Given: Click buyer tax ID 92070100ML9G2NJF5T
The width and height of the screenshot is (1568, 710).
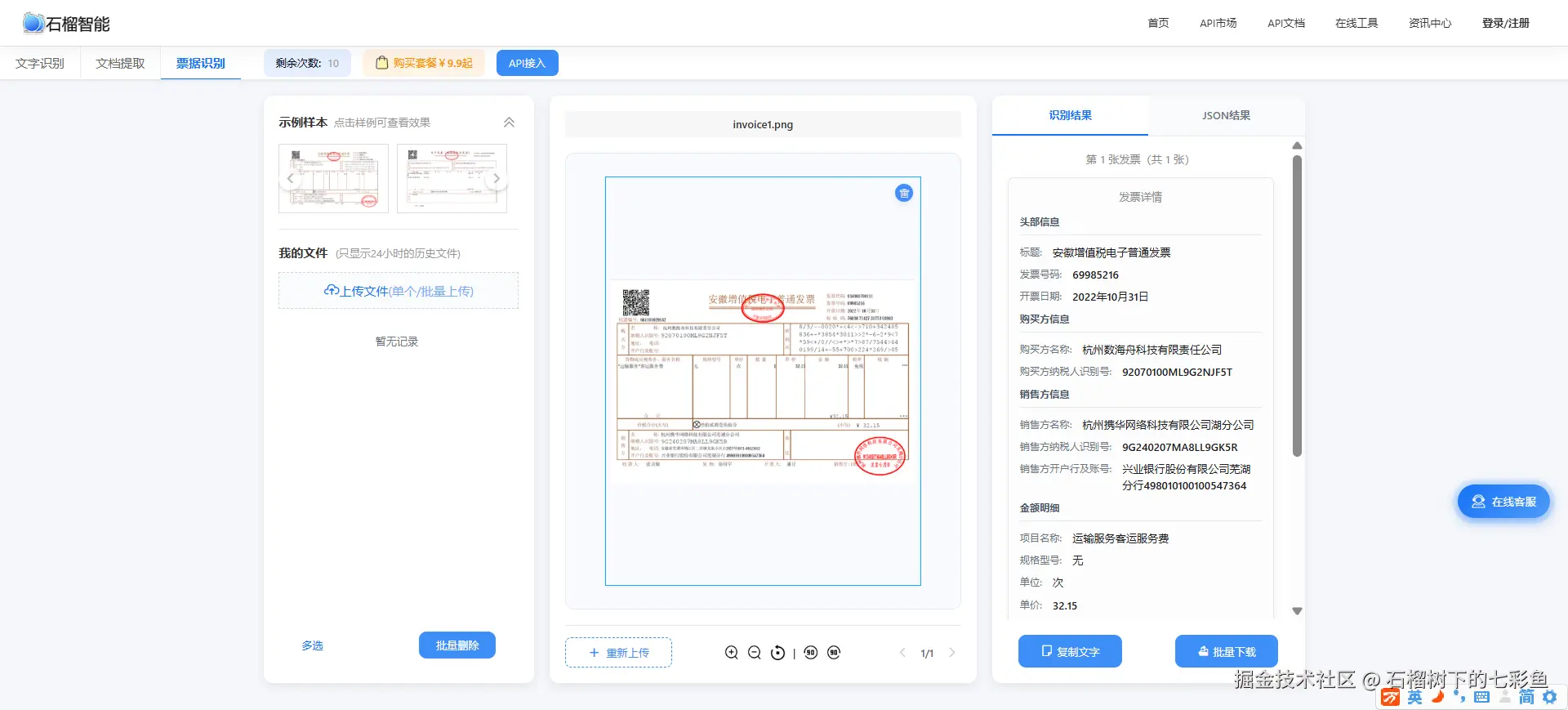Looking at the screenshot, I should [x=1177, y=372].
